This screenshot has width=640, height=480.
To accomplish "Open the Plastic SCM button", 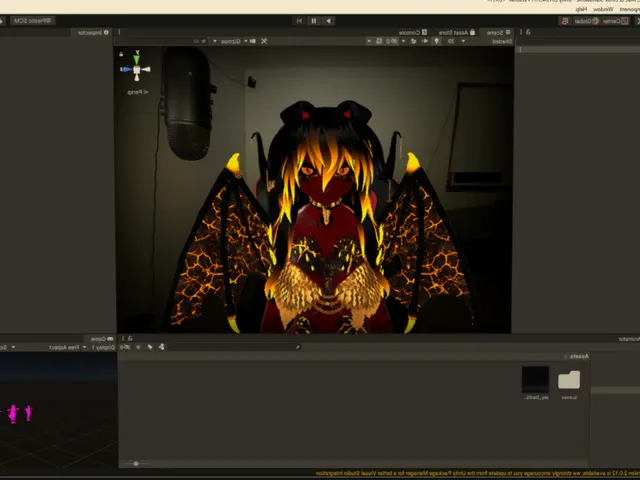I will [x=32, y=20].
